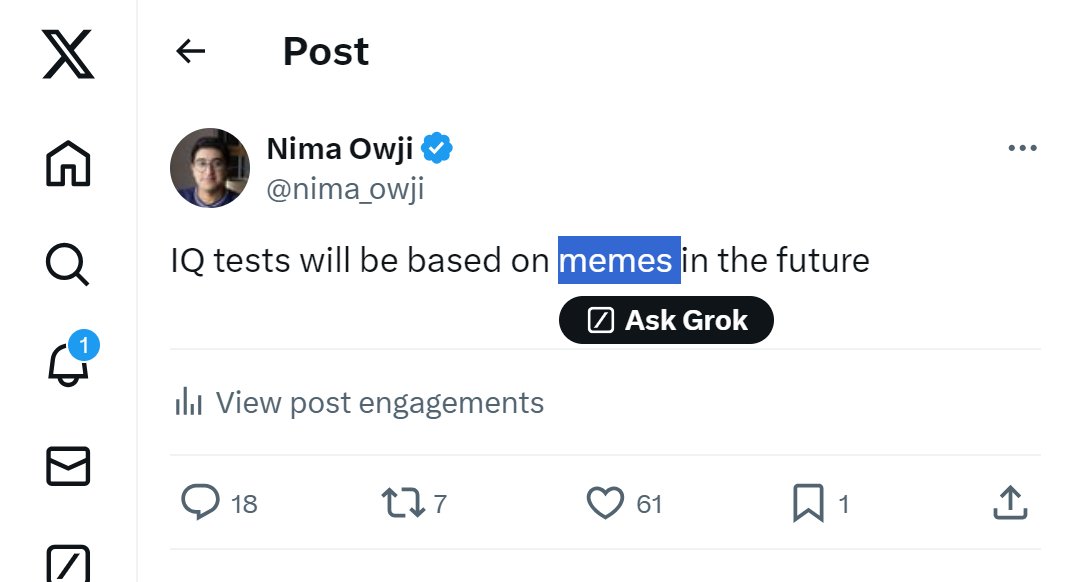This screenshot has height=582, width=1068.
Task: Go back using the arrow
Action: tap(190, 52)
